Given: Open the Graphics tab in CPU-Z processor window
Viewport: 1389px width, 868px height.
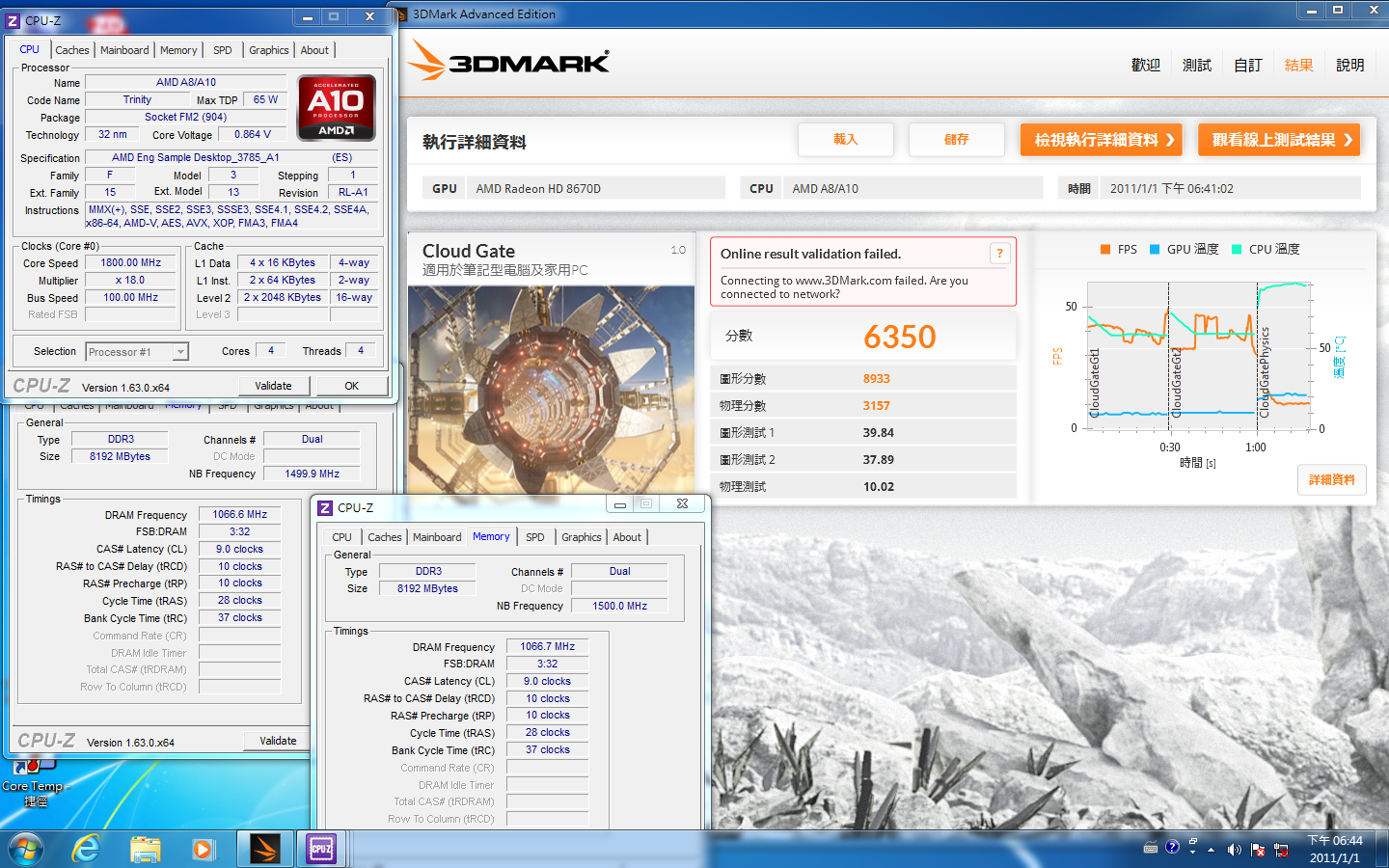Looking at the screenshot, I should 269,50.
